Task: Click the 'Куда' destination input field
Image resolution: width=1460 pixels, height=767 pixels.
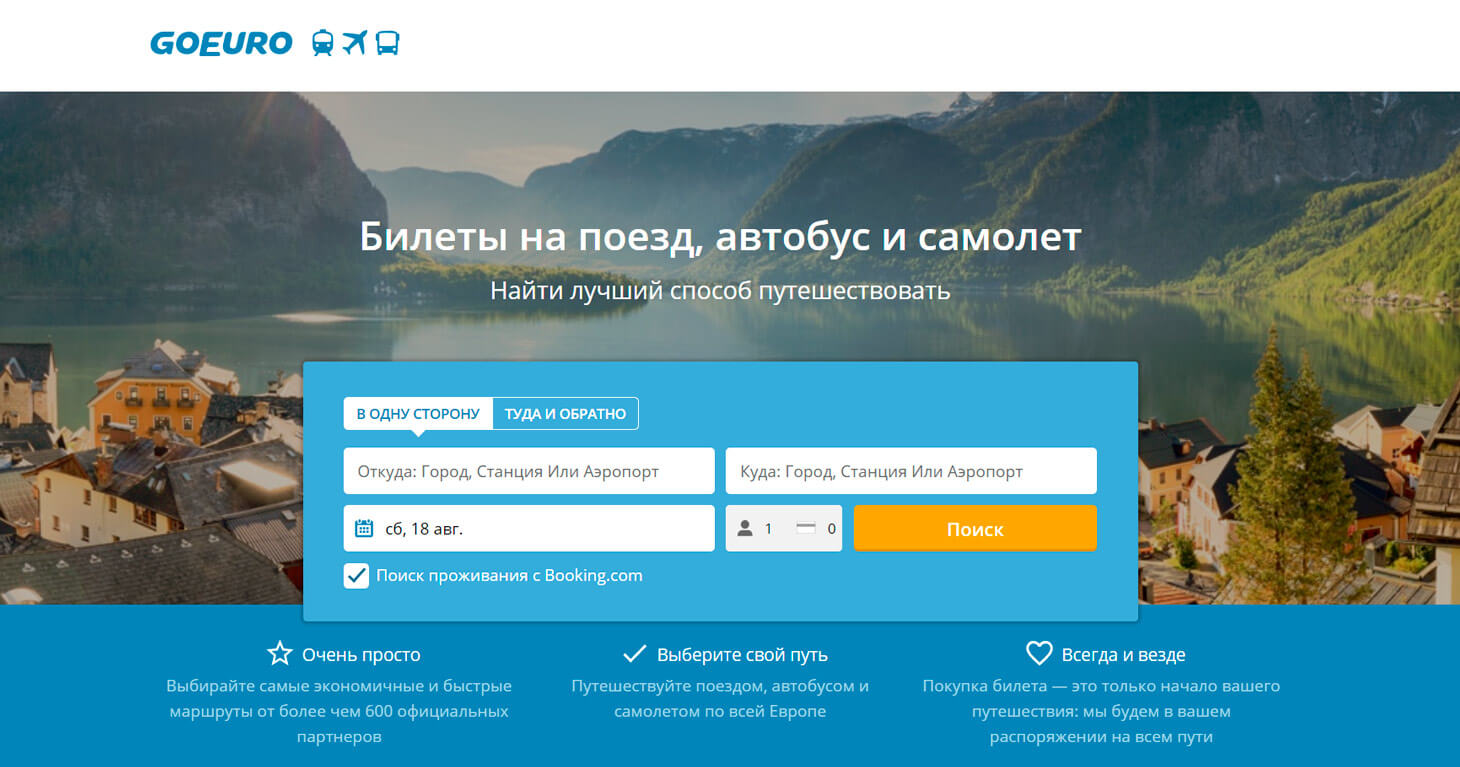Action: [911, 470]
